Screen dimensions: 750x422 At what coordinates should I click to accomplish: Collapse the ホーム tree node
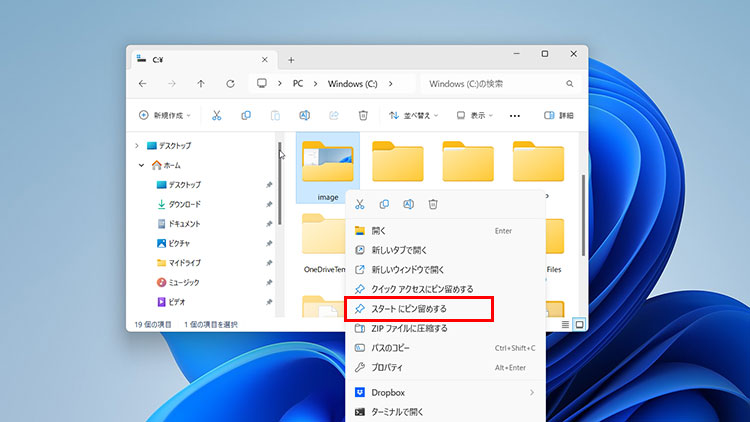pyautogui.click(x=141, y=165)
